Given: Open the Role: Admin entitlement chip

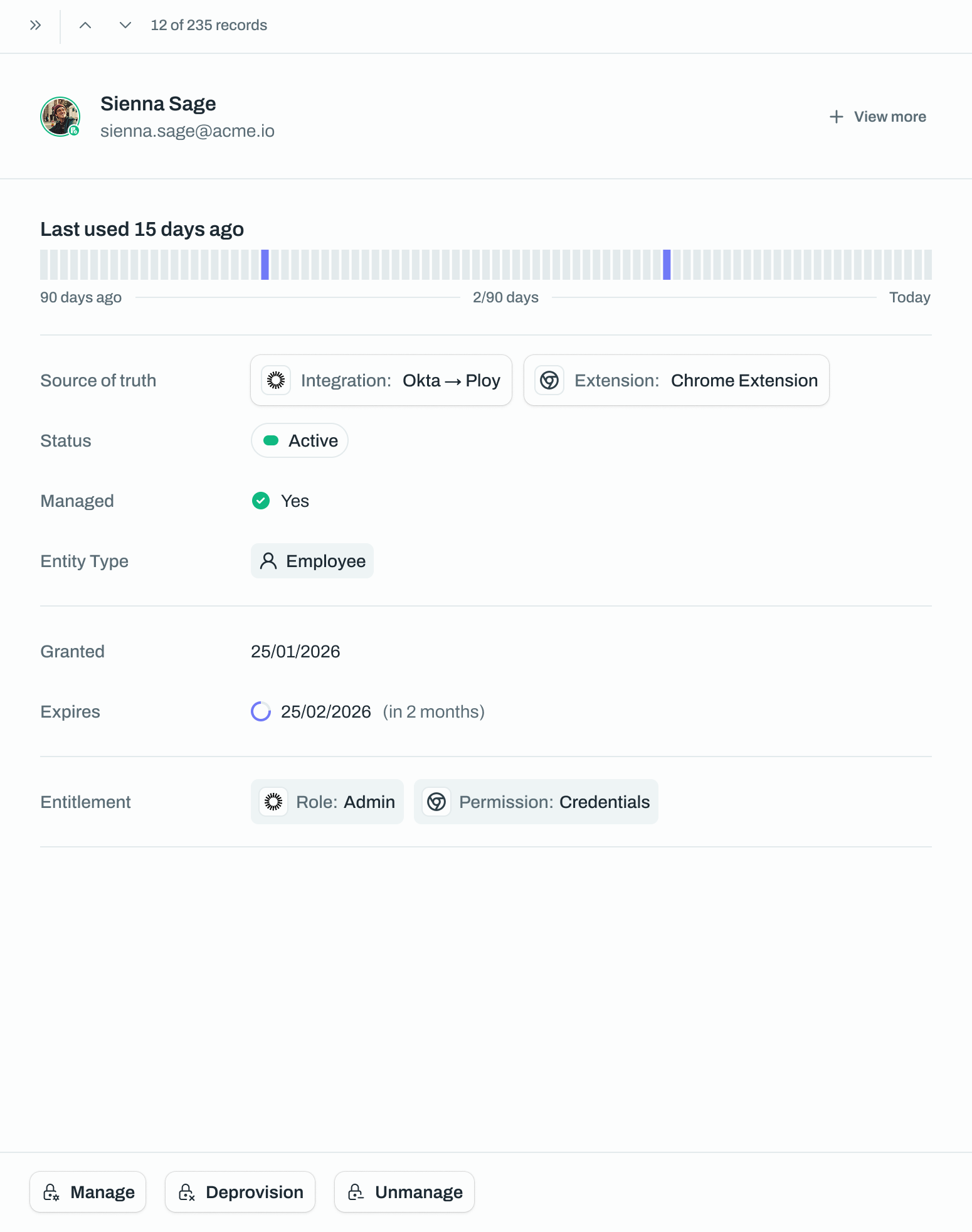Looking at the screenshot, I should 327,802.
